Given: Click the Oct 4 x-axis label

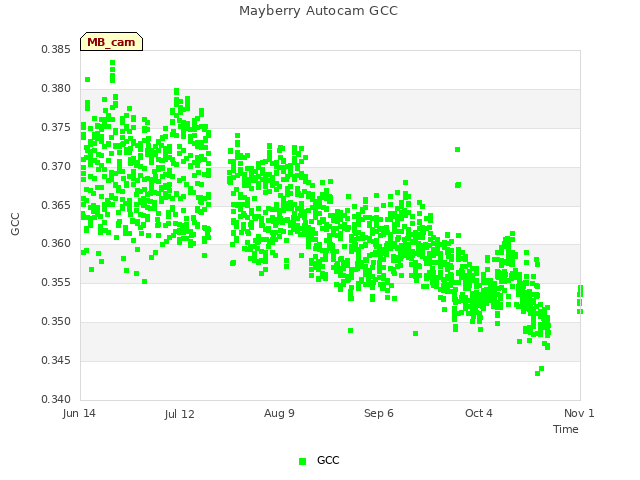Looking at the screenshot, I should (x=479, y=413).
